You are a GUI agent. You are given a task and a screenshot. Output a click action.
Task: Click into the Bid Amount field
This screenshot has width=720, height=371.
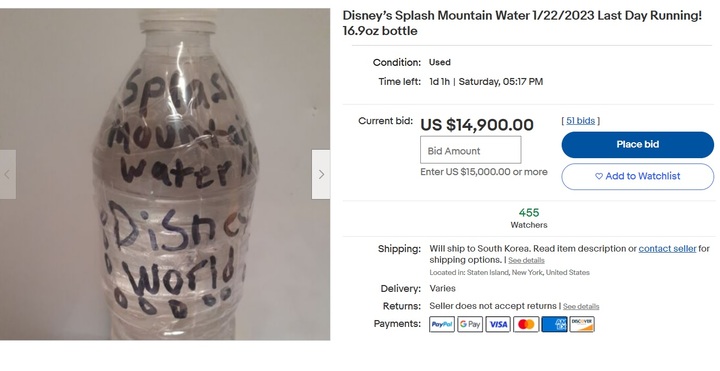470,150
